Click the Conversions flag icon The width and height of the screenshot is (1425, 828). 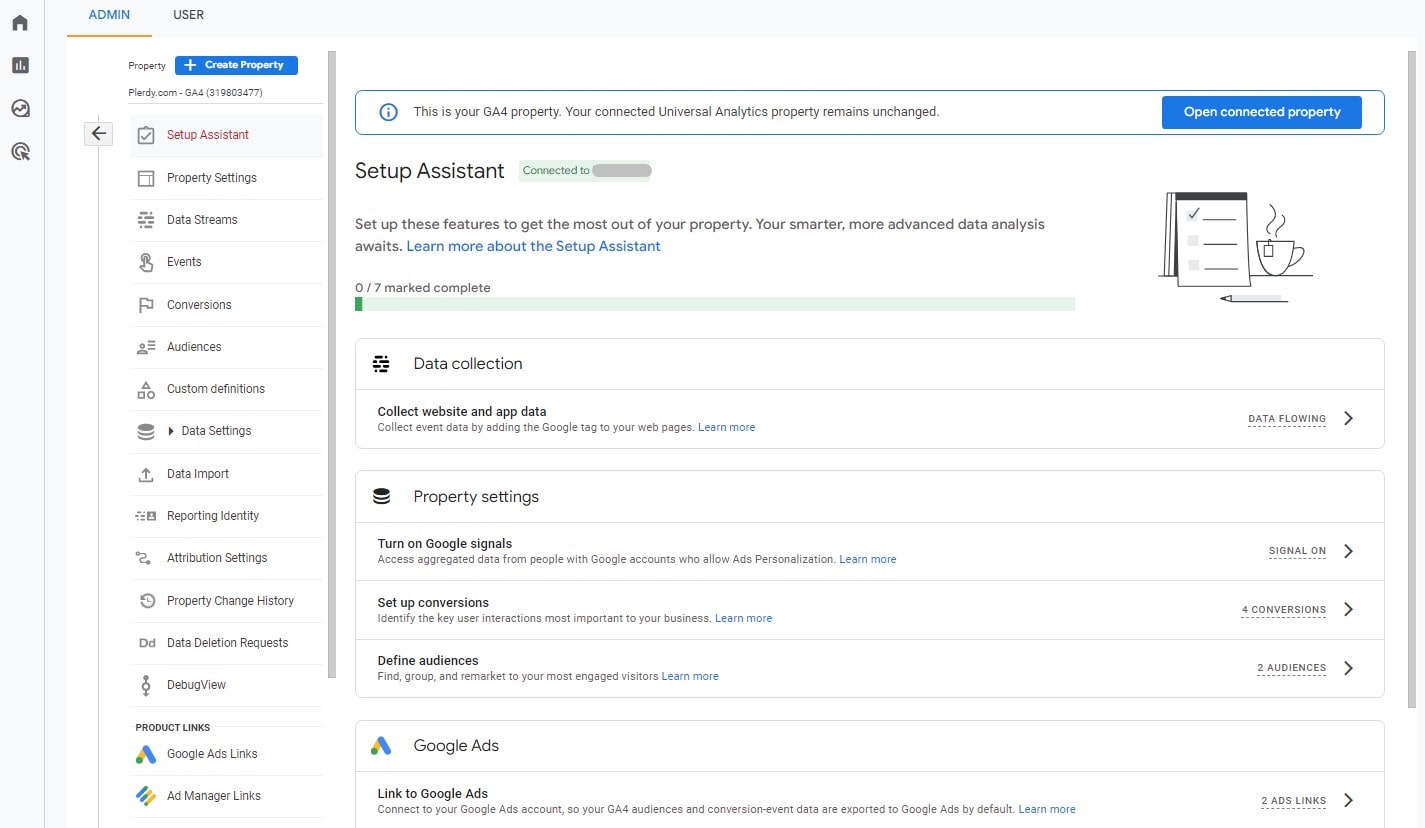click(146, 305)
